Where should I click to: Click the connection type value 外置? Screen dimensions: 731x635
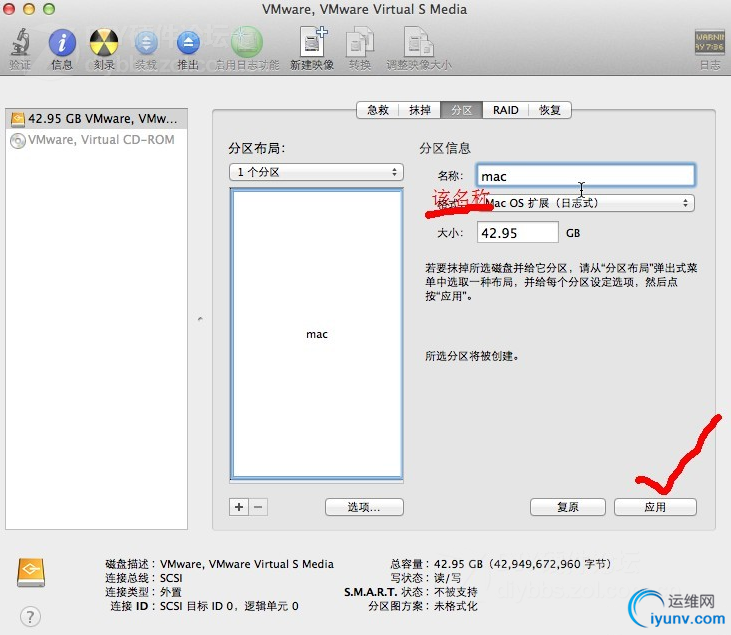[x=171, y=592]
